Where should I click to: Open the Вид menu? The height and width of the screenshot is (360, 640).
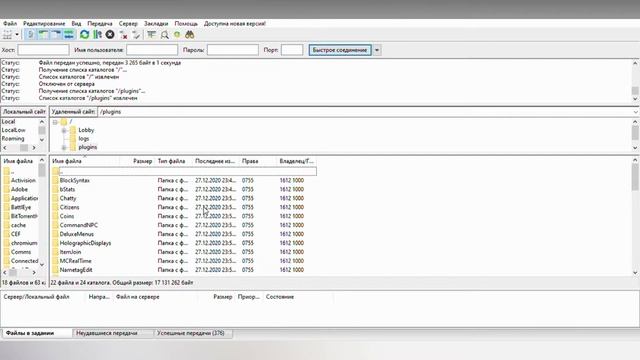coord(76,24)
